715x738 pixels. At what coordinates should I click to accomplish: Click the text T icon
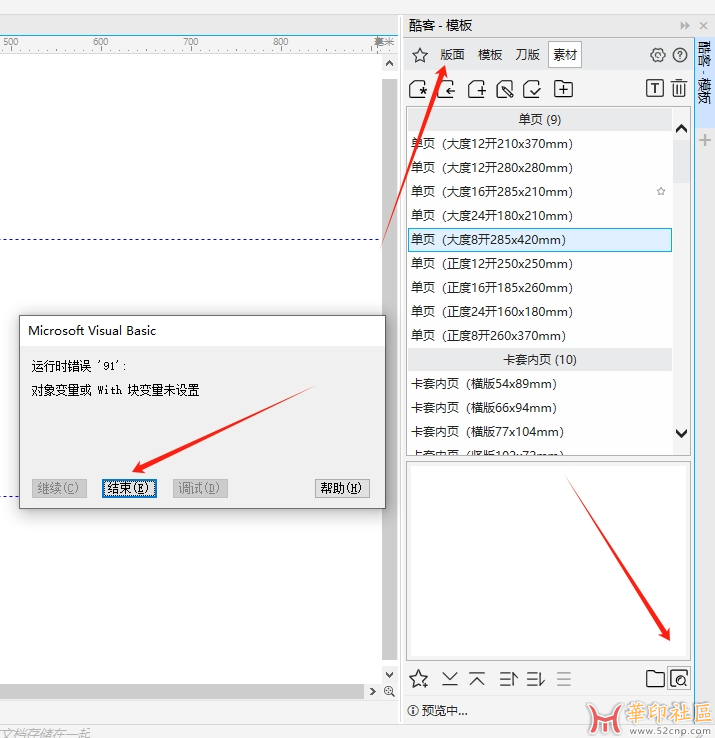(x=654, y=88)
